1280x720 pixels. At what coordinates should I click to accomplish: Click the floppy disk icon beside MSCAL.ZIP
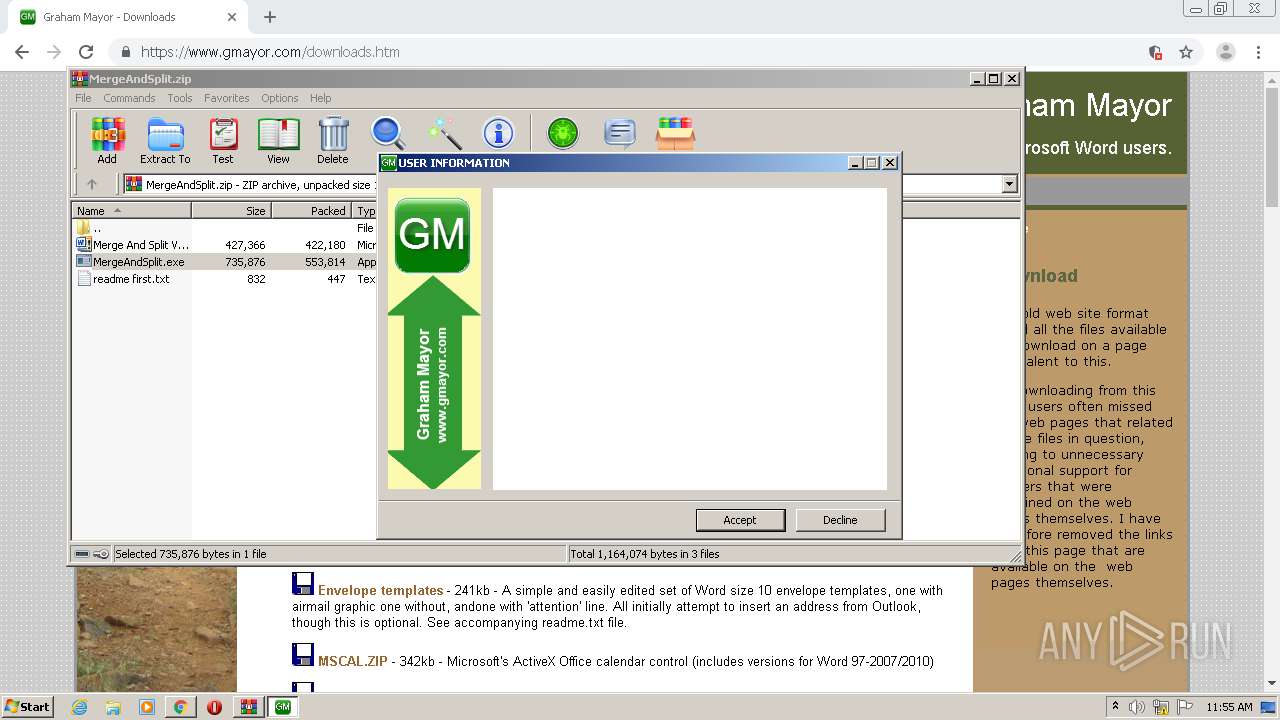tap(303, 655)
